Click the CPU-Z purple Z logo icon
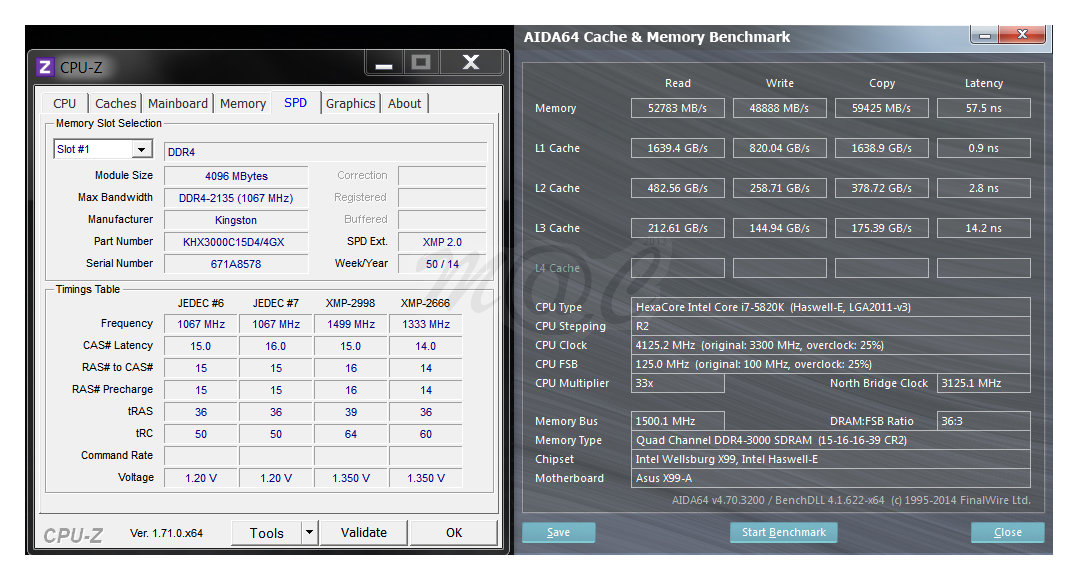This screenshot has height=580, width=1078. point(45,67)
